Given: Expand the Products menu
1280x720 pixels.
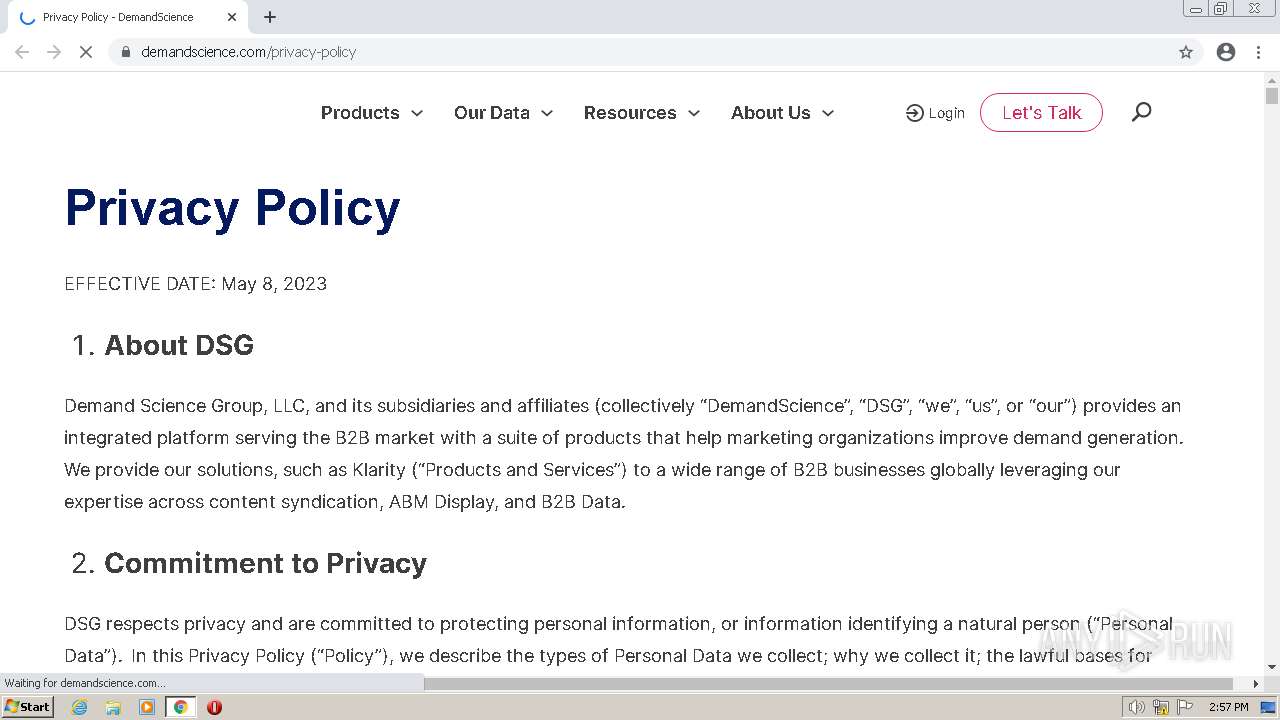Looking at the screenshot, I should (372, 113).
